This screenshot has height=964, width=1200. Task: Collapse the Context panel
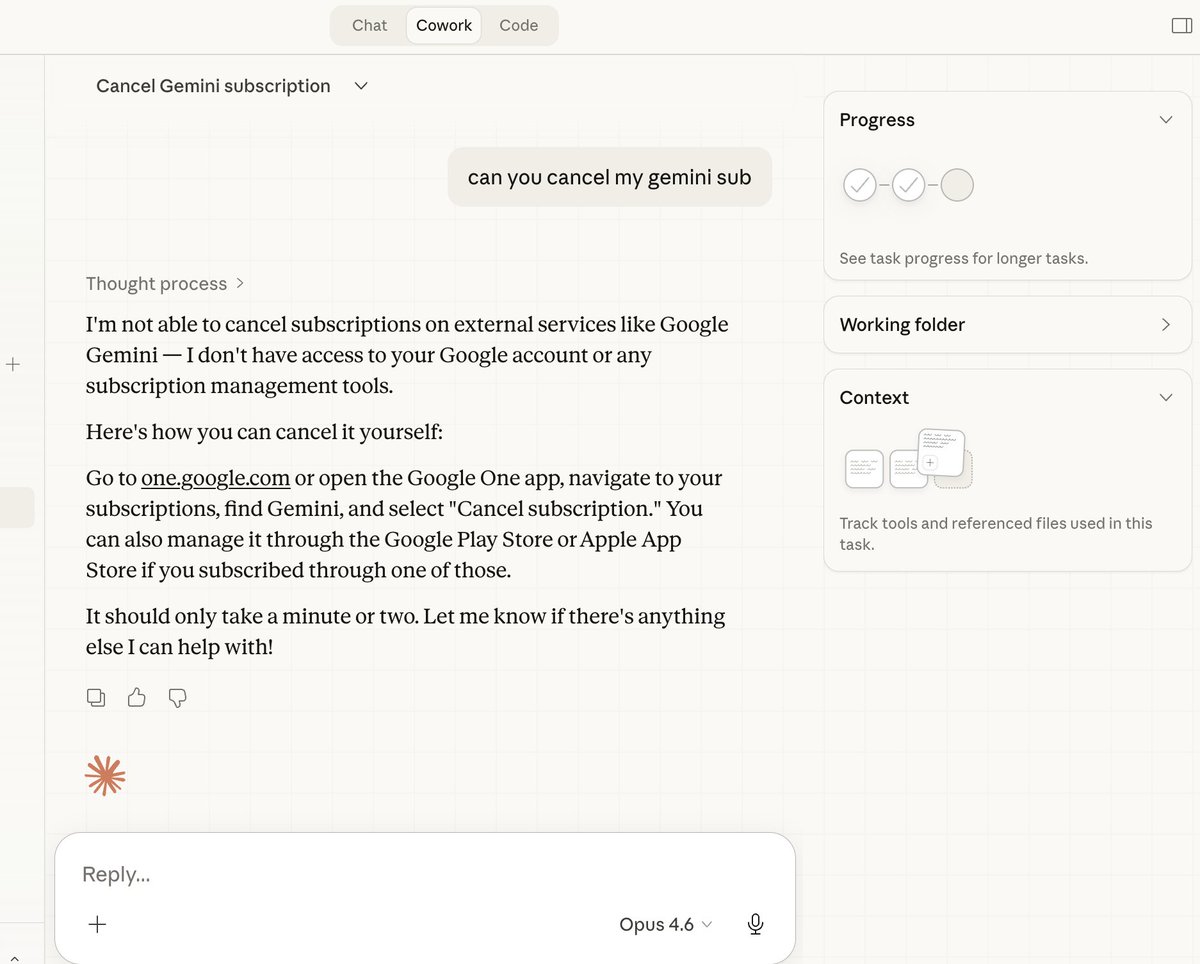1165,397
